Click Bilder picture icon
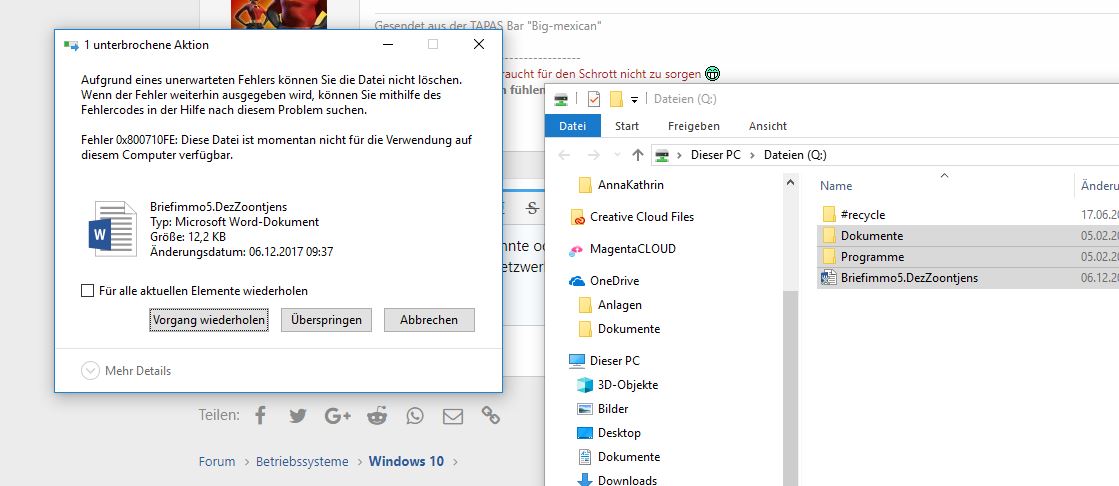Viewport: 1119px width, 486px height. (x=585, y=409)
